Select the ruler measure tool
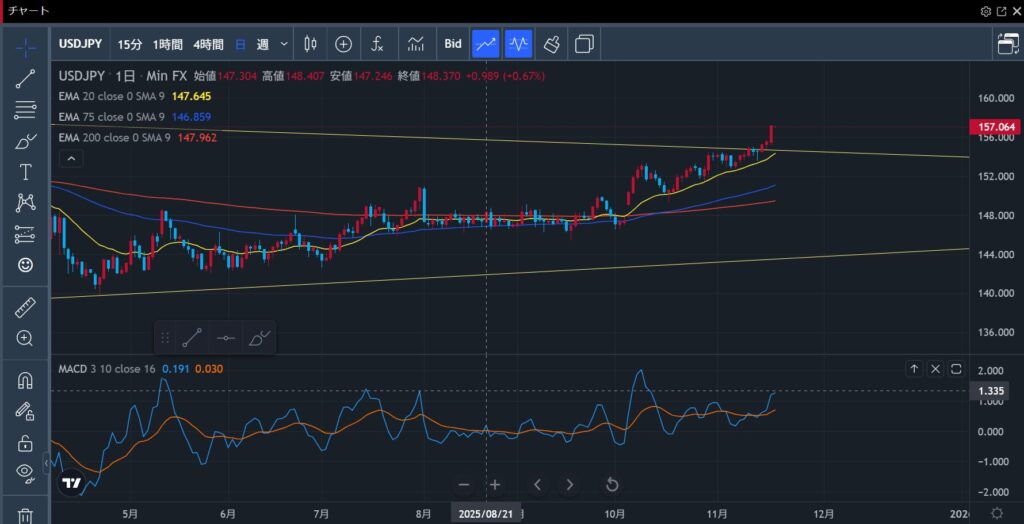 25,308
